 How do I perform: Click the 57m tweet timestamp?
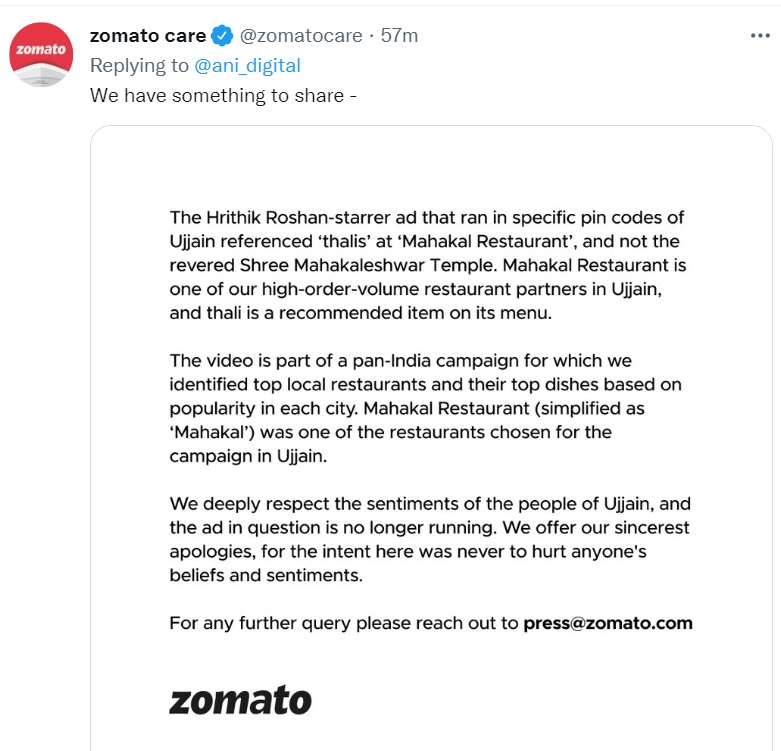[400, 36]
